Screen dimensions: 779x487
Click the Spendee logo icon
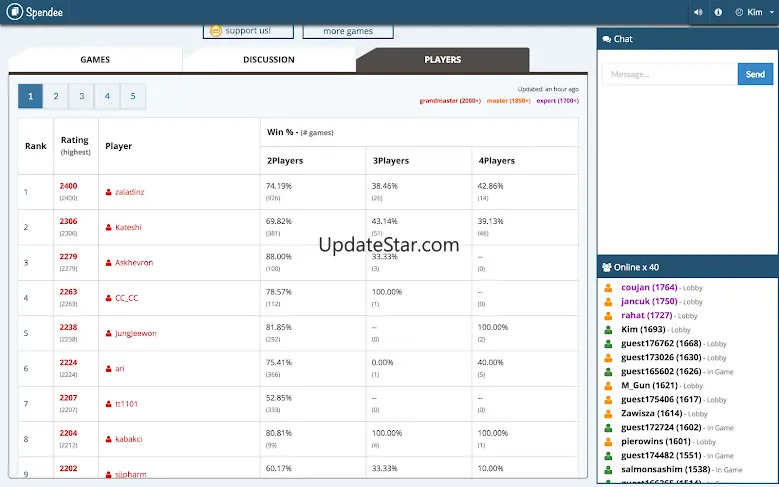pos(15,12)
